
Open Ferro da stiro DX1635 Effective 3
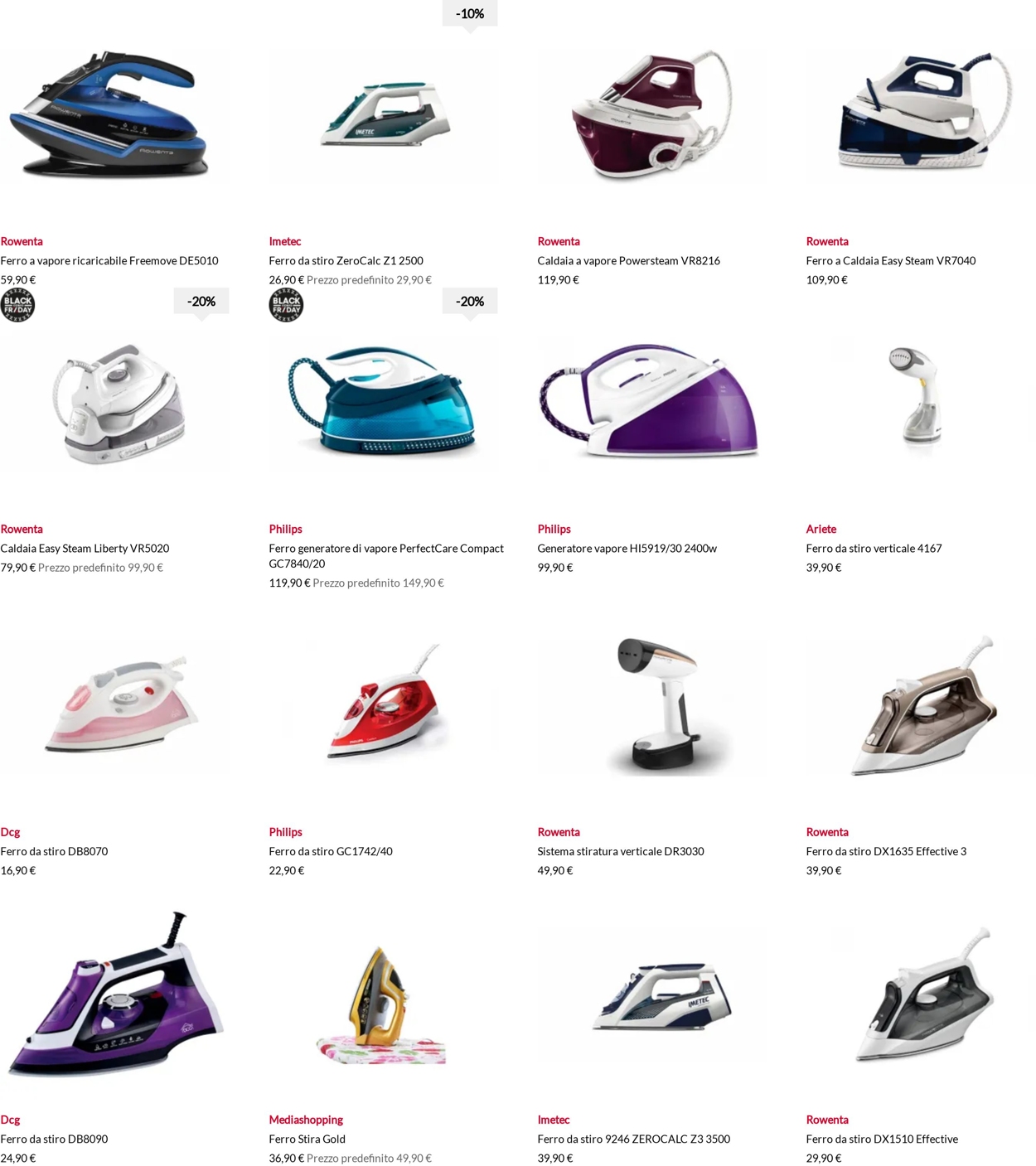(886, 851)
